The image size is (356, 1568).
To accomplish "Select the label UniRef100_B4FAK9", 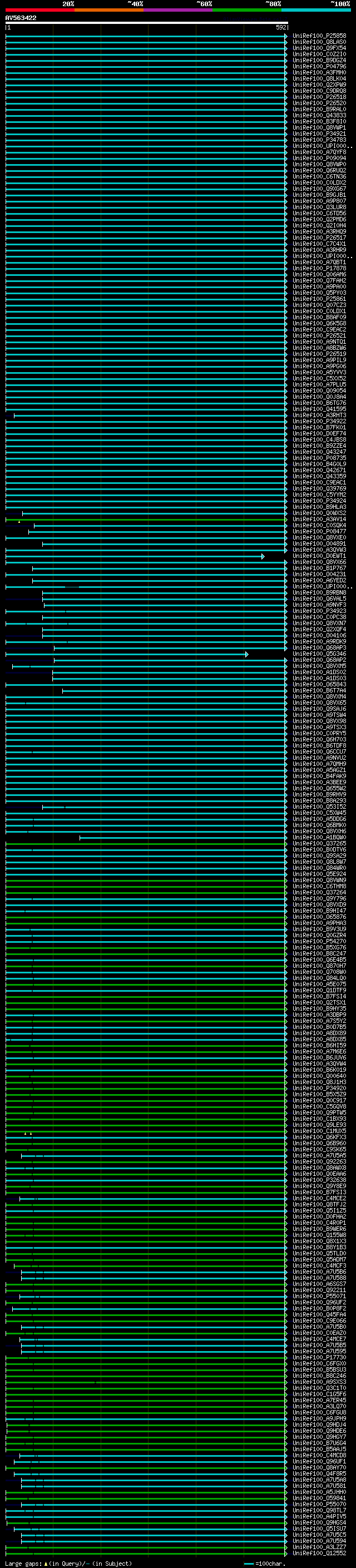I will (319, 776).
